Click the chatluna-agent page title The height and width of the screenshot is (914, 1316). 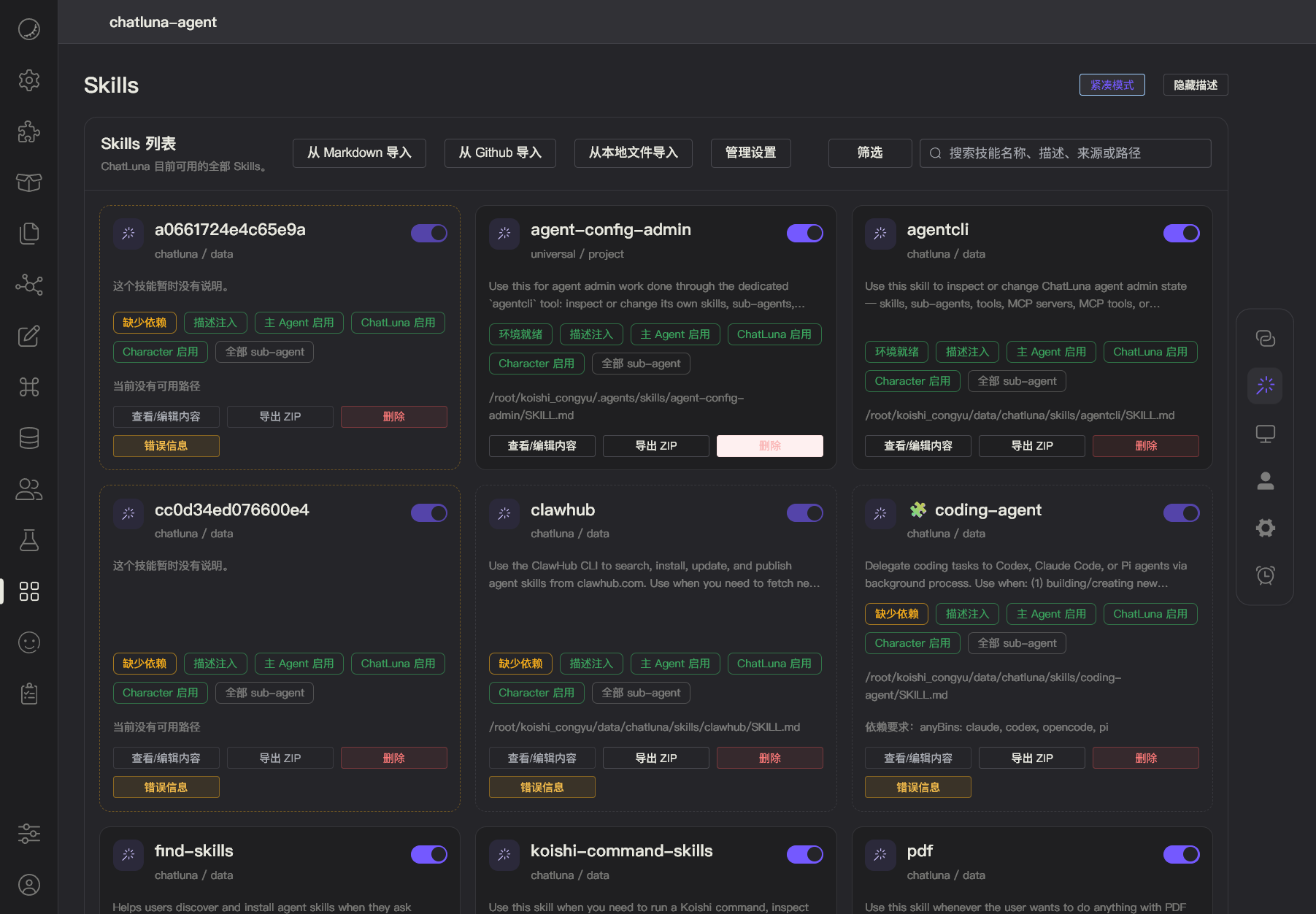[163, 22]
